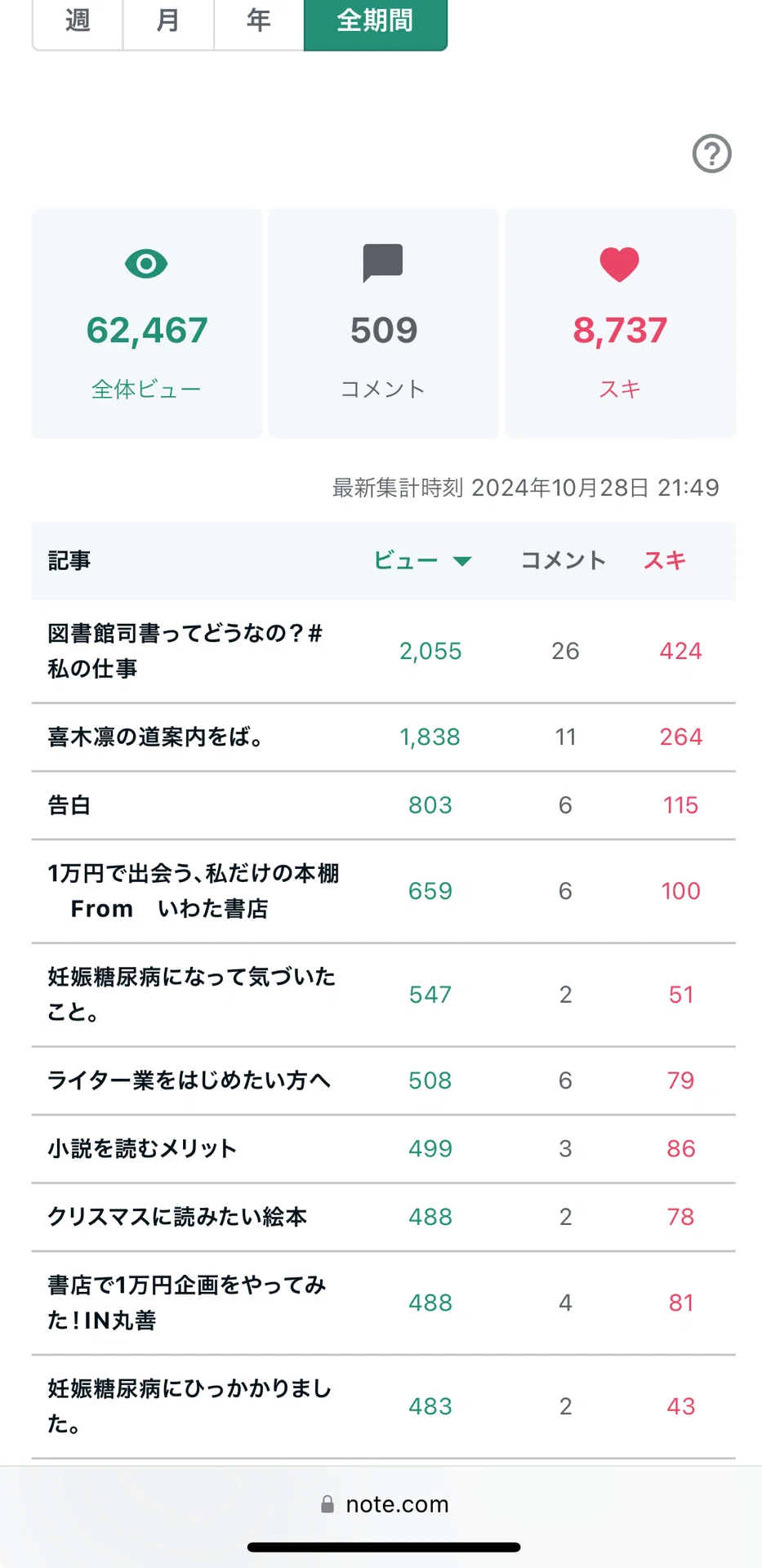Switch to the 週 tab

click(x=78, y=22)
